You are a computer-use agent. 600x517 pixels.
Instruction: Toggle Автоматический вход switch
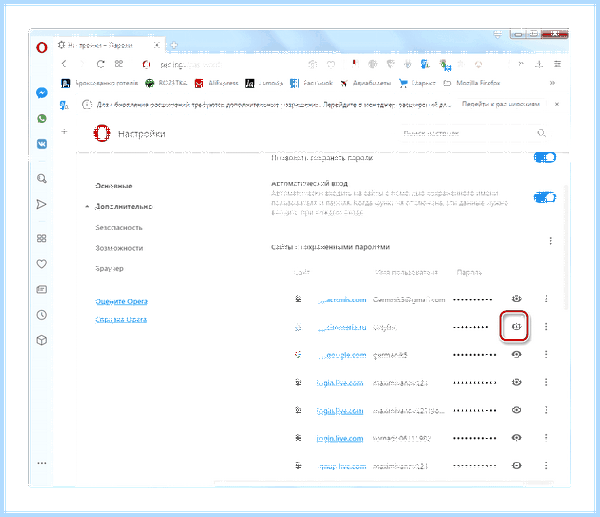[545, 197]
